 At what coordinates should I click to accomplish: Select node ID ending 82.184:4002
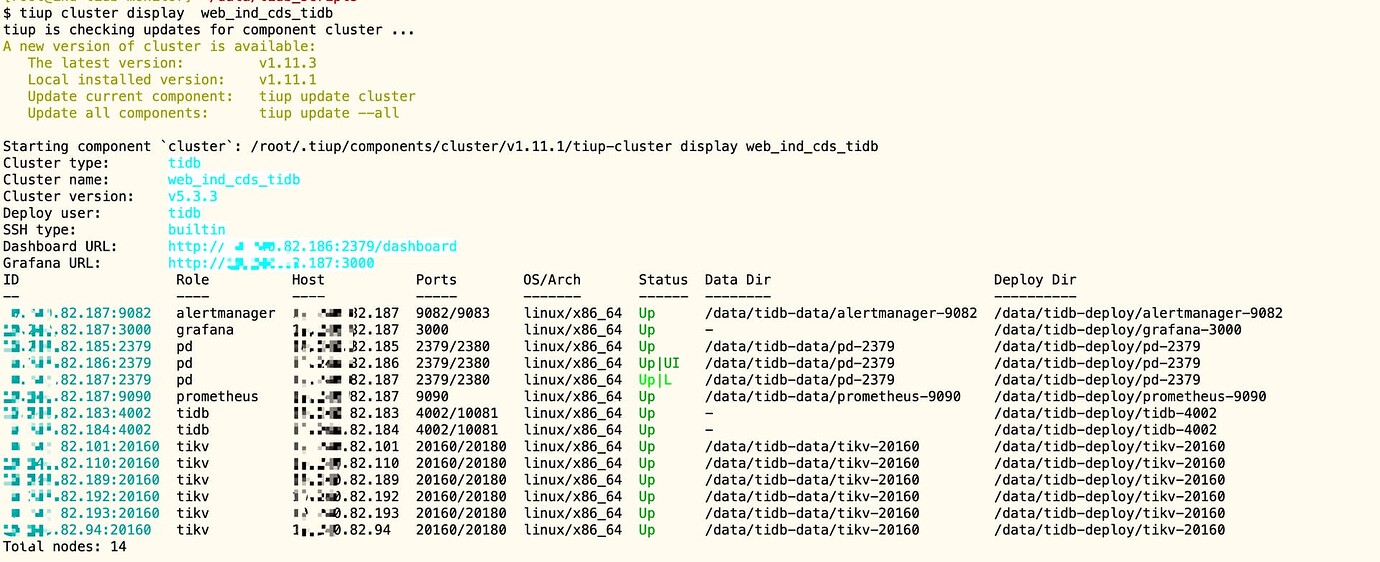[x=80, y=430]
